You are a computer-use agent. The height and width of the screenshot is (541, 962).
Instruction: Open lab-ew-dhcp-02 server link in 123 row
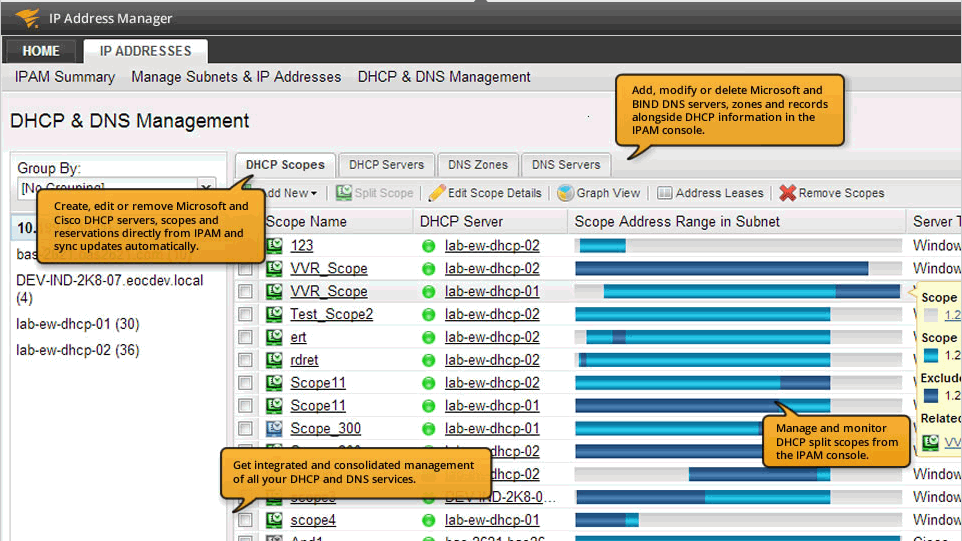tap(492, 245)
